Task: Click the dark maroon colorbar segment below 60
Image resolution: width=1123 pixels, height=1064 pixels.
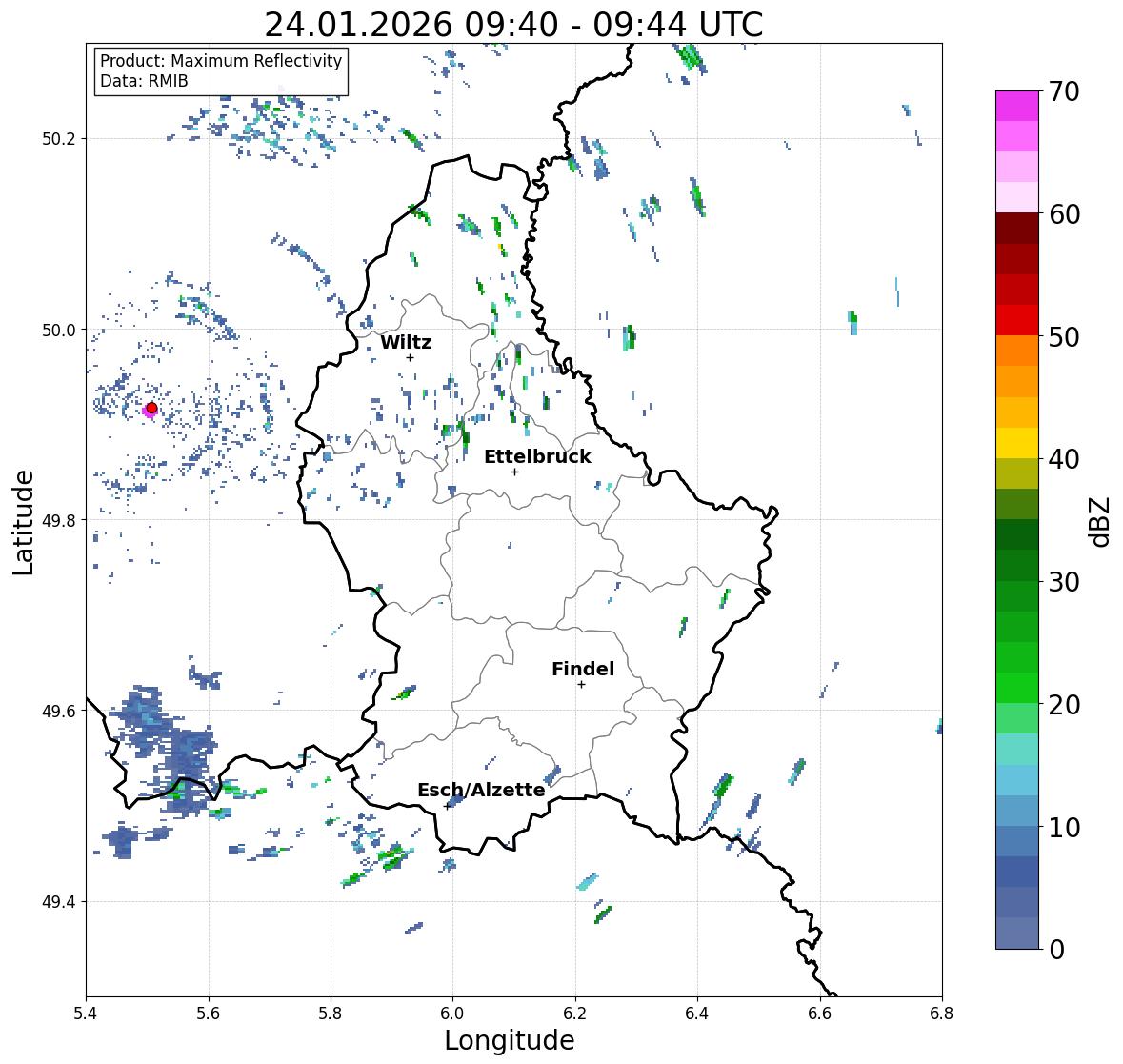Action: pos(1017,229)
